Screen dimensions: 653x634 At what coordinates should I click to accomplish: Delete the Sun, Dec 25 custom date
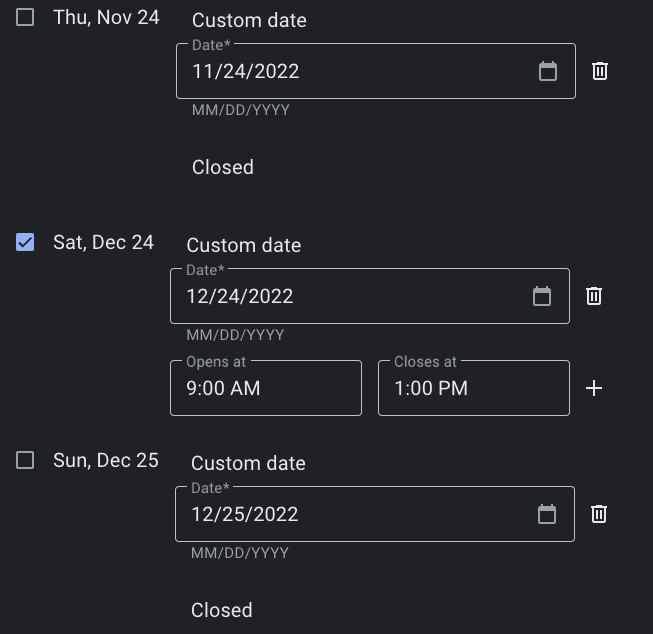[x=599, y=514]
